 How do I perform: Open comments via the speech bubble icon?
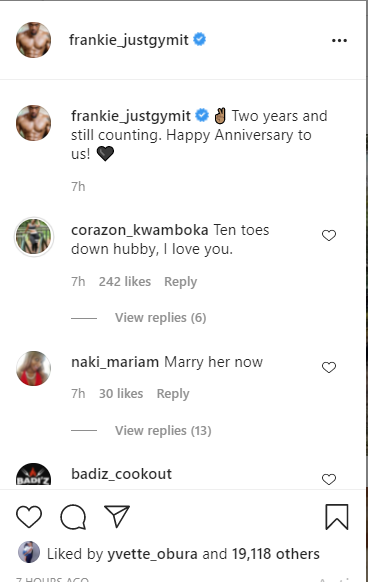coord(73,517)
